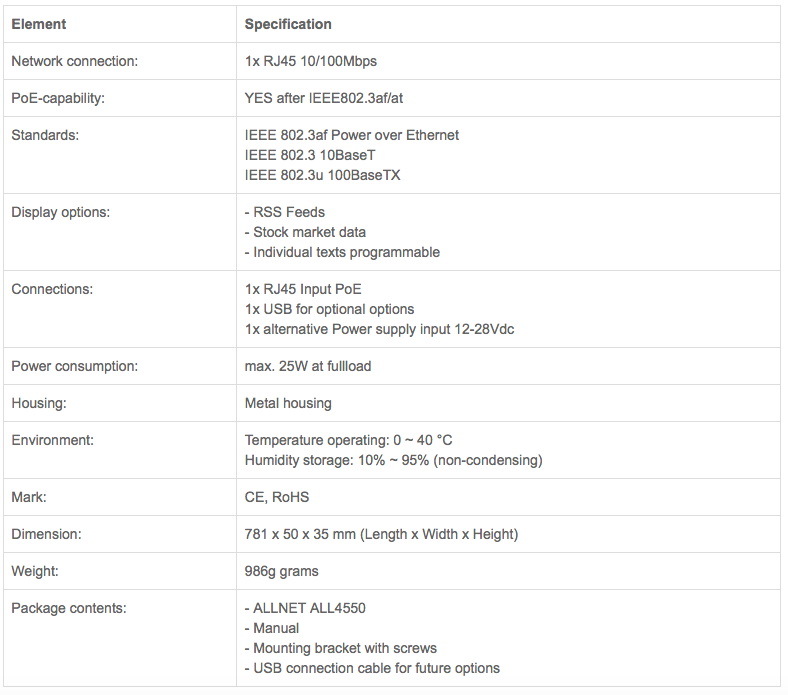Click the 1x USB for optional options line

pyautogui.click(x=330, y=309)
